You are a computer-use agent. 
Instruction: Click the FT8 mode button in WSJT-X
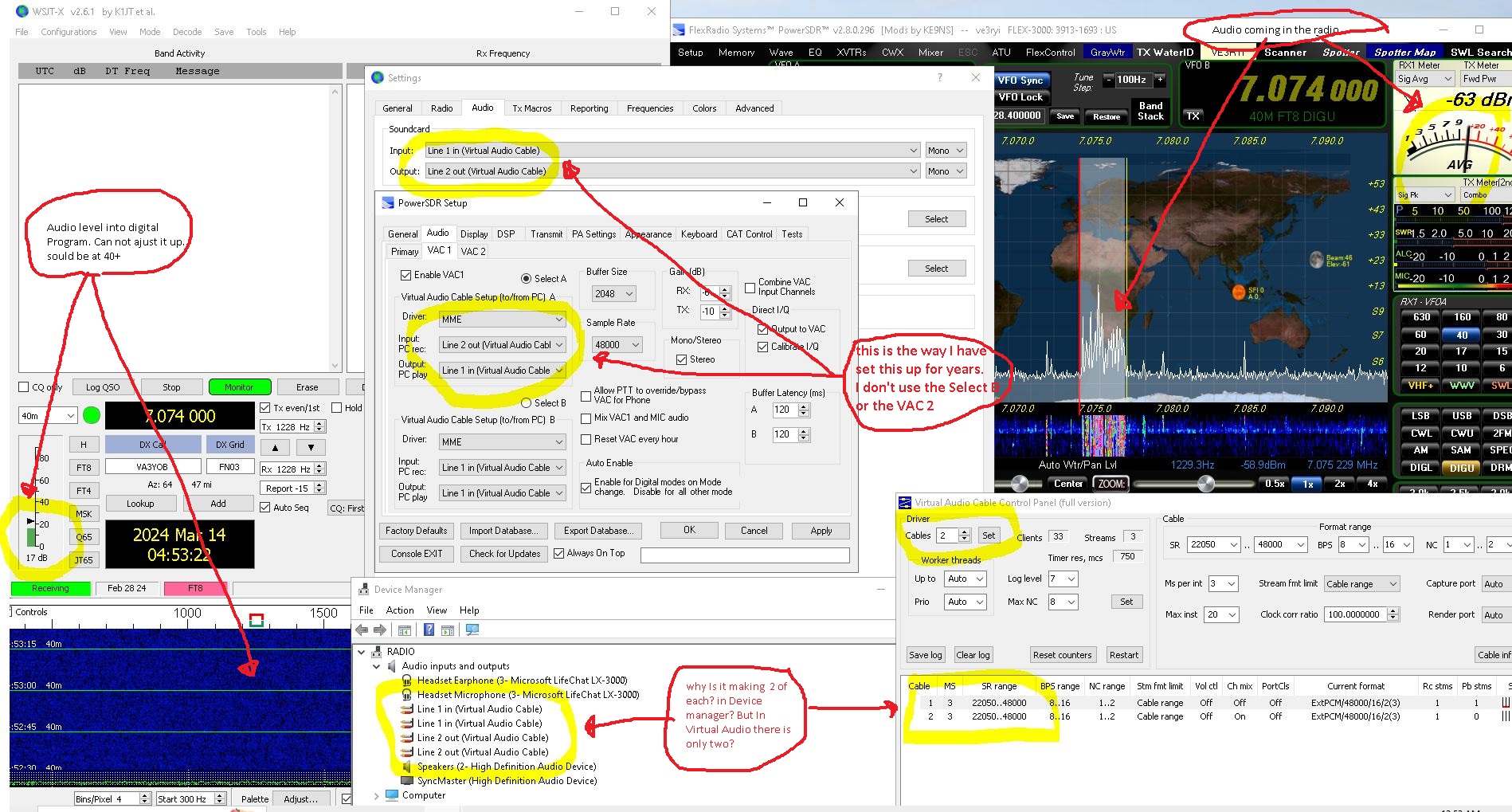(84, 468)
